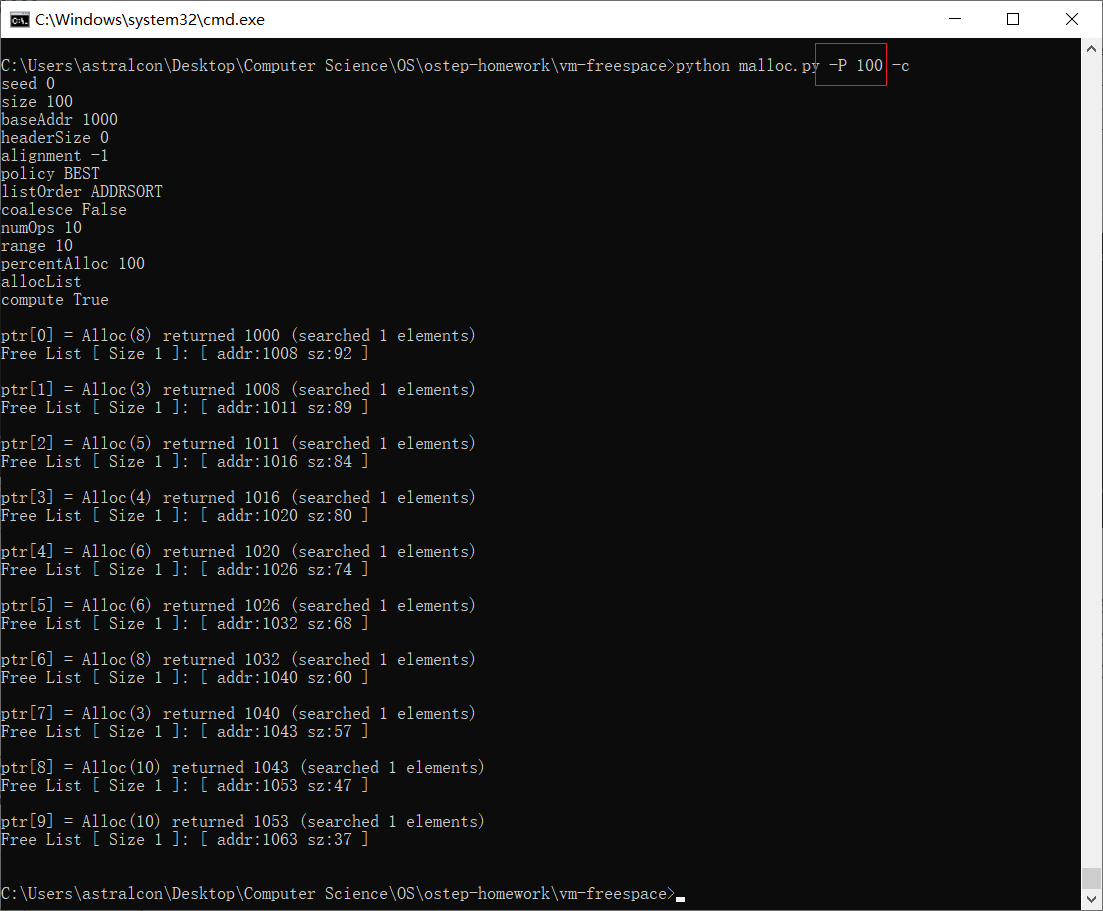
Task: Click the 'addr:1043 sz:57' free list line
Action: 185,732
